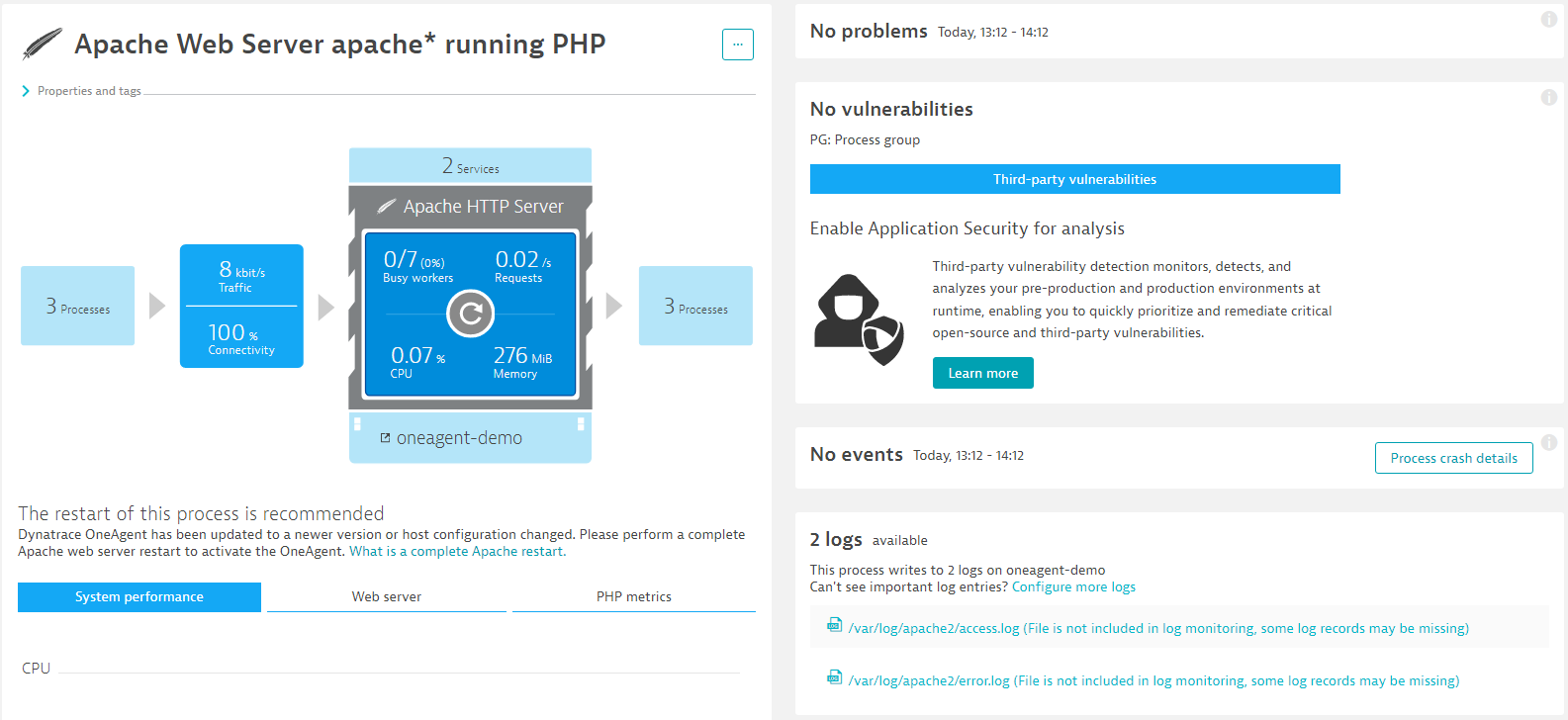Click the Apache HTTP Server header
The image size is (1568, 720).
point(470,207)
